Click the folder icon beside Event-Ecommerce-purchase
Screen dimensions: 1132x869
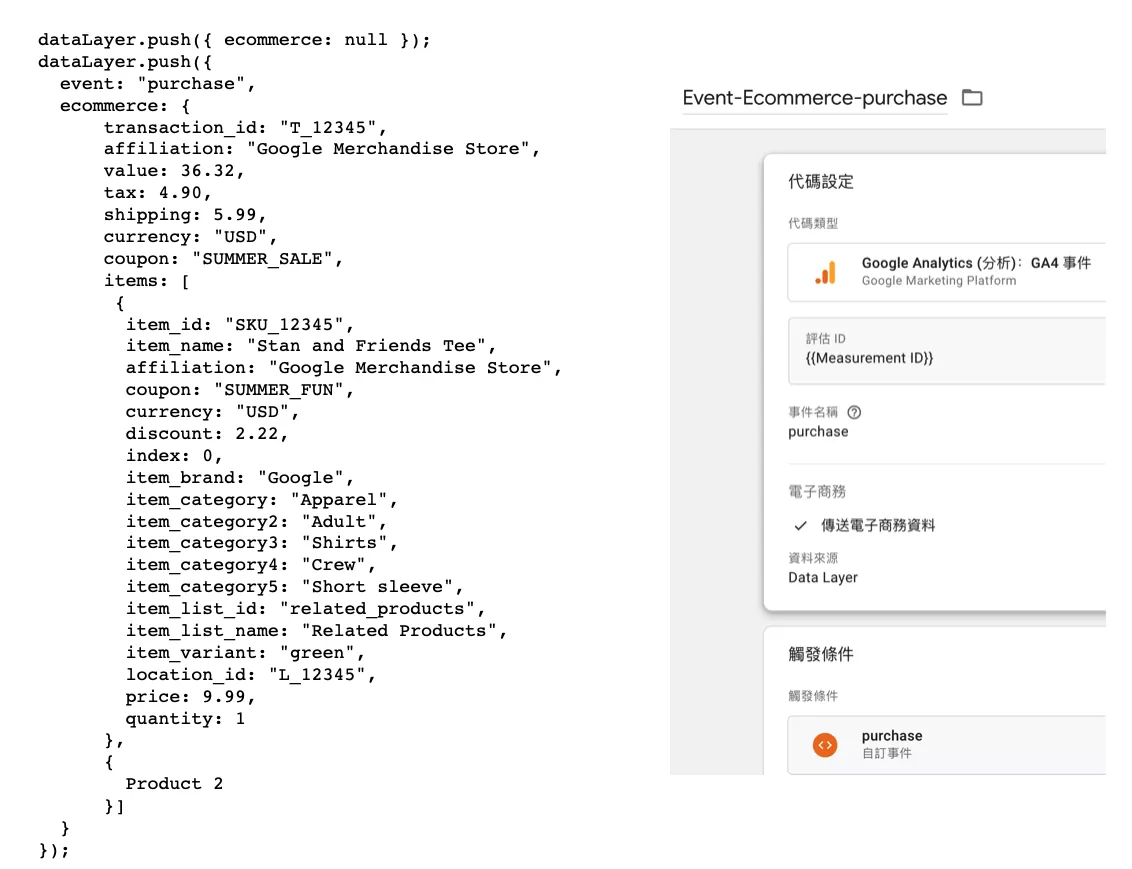click(972, 97)
